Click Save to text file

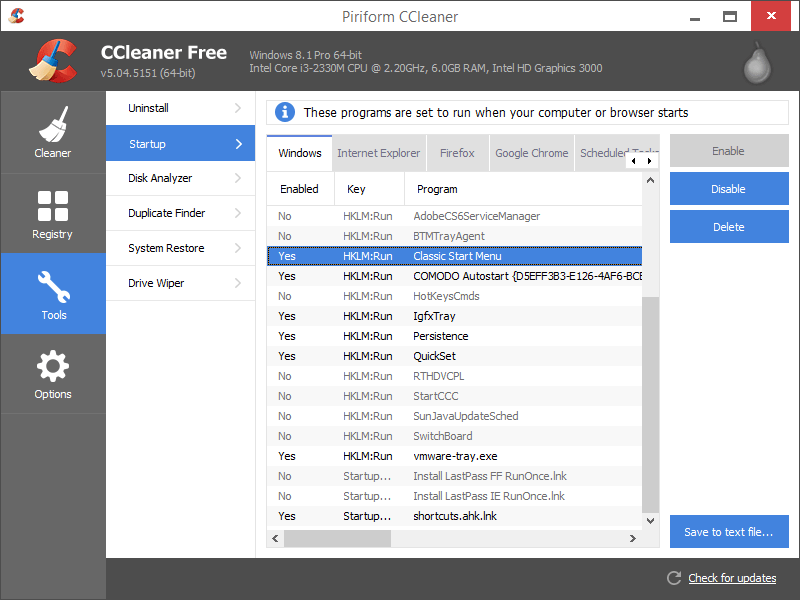coord(729,531)
